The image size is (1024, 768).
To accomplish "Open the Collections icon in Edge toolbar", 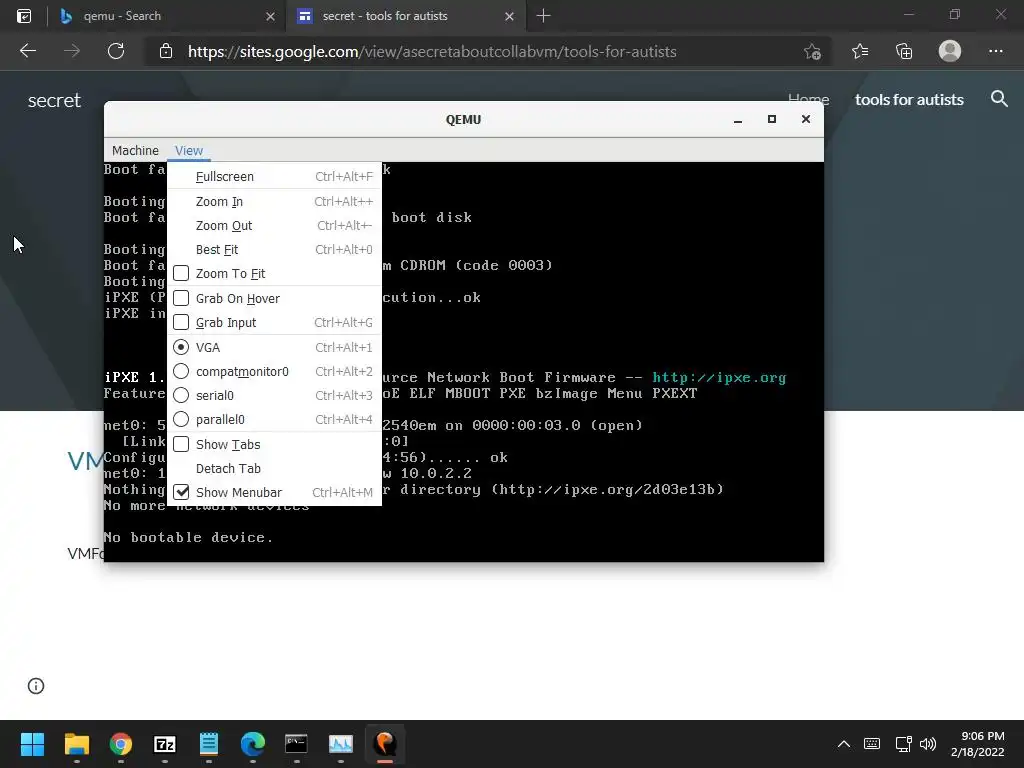I will click(x=904, y=51).
